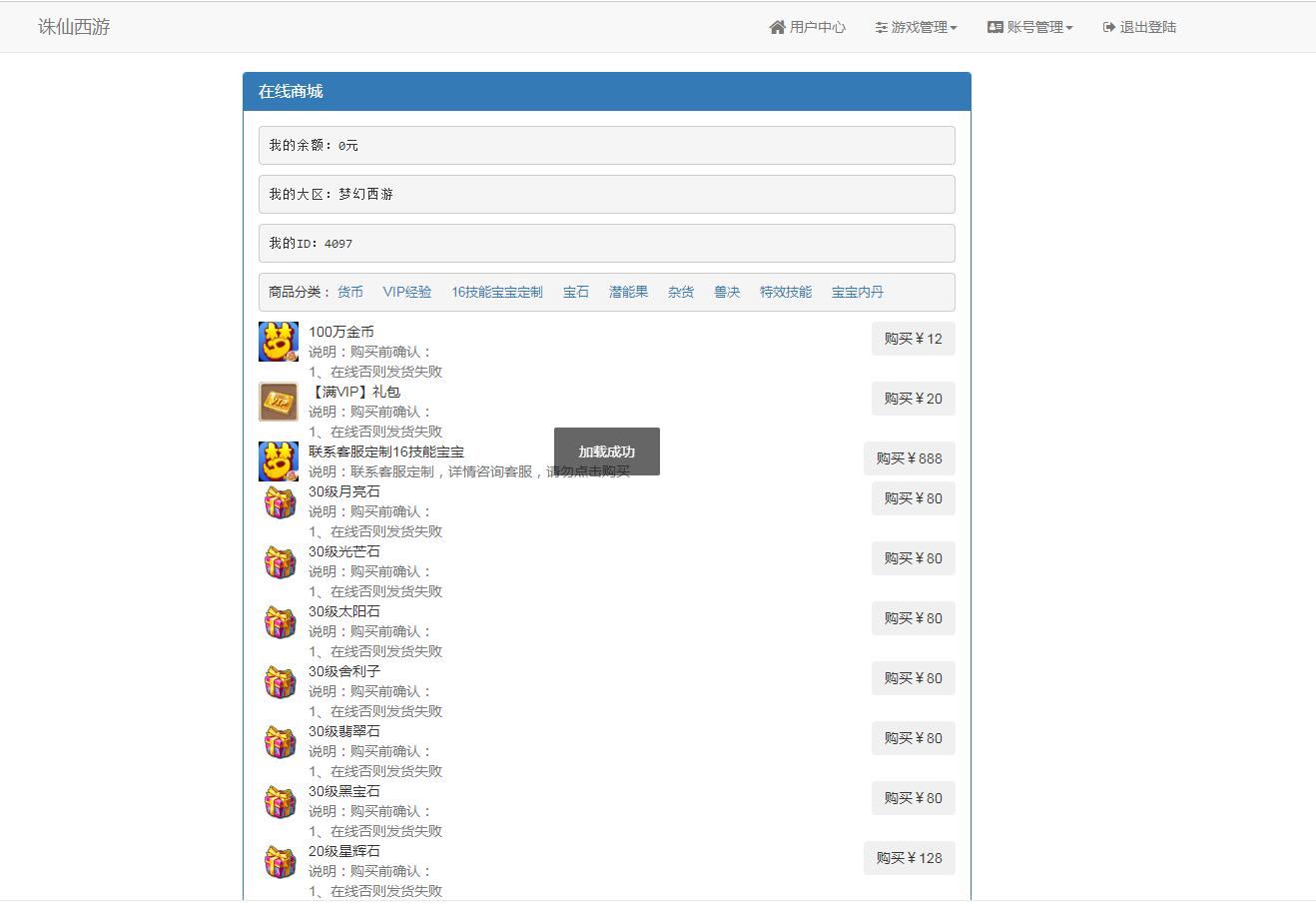Select the VIP经验 category link
This screenshot has height=910, width=1316.
pos(407,292)
